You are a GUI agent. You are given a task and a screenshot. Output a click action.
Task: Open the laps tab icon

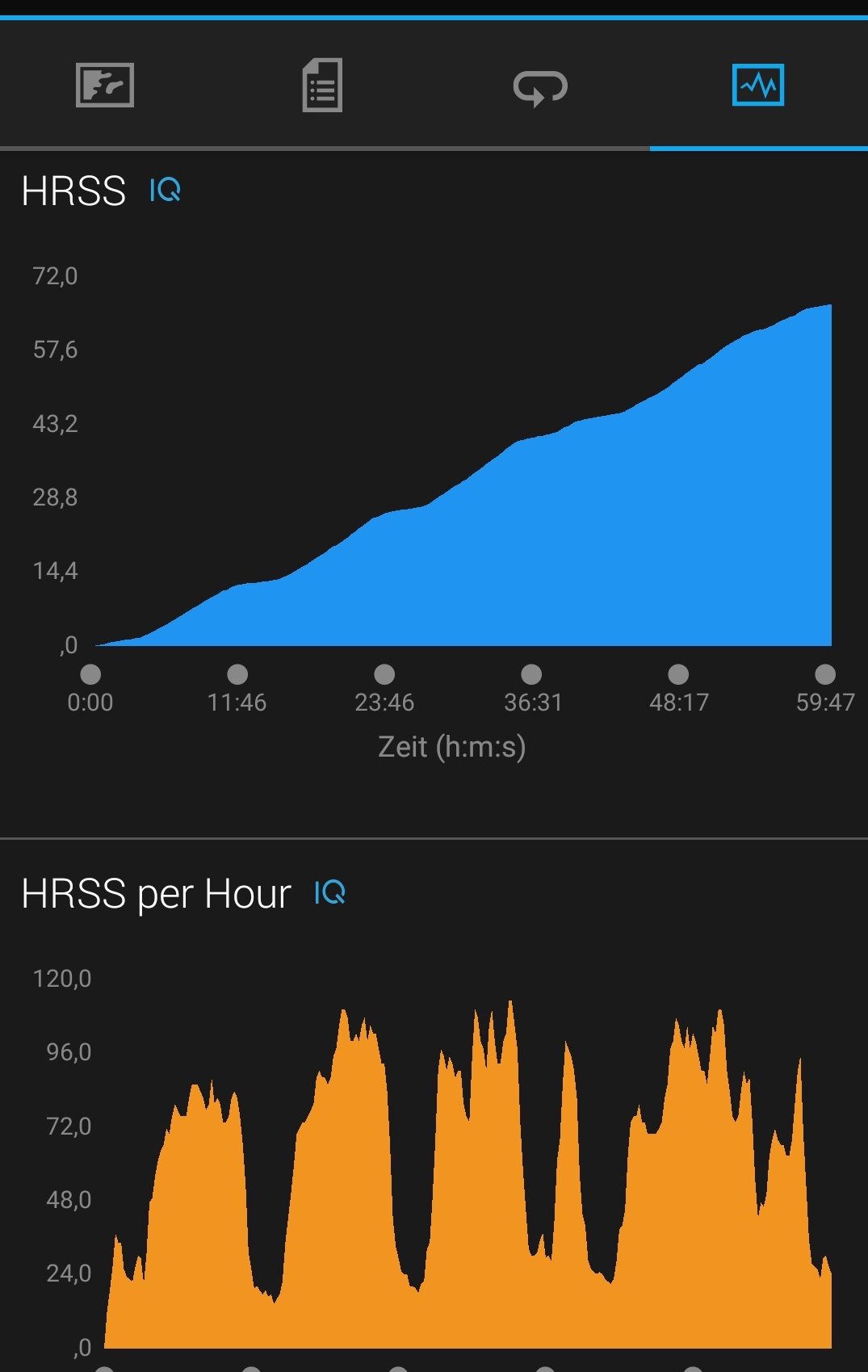point(540,86)
